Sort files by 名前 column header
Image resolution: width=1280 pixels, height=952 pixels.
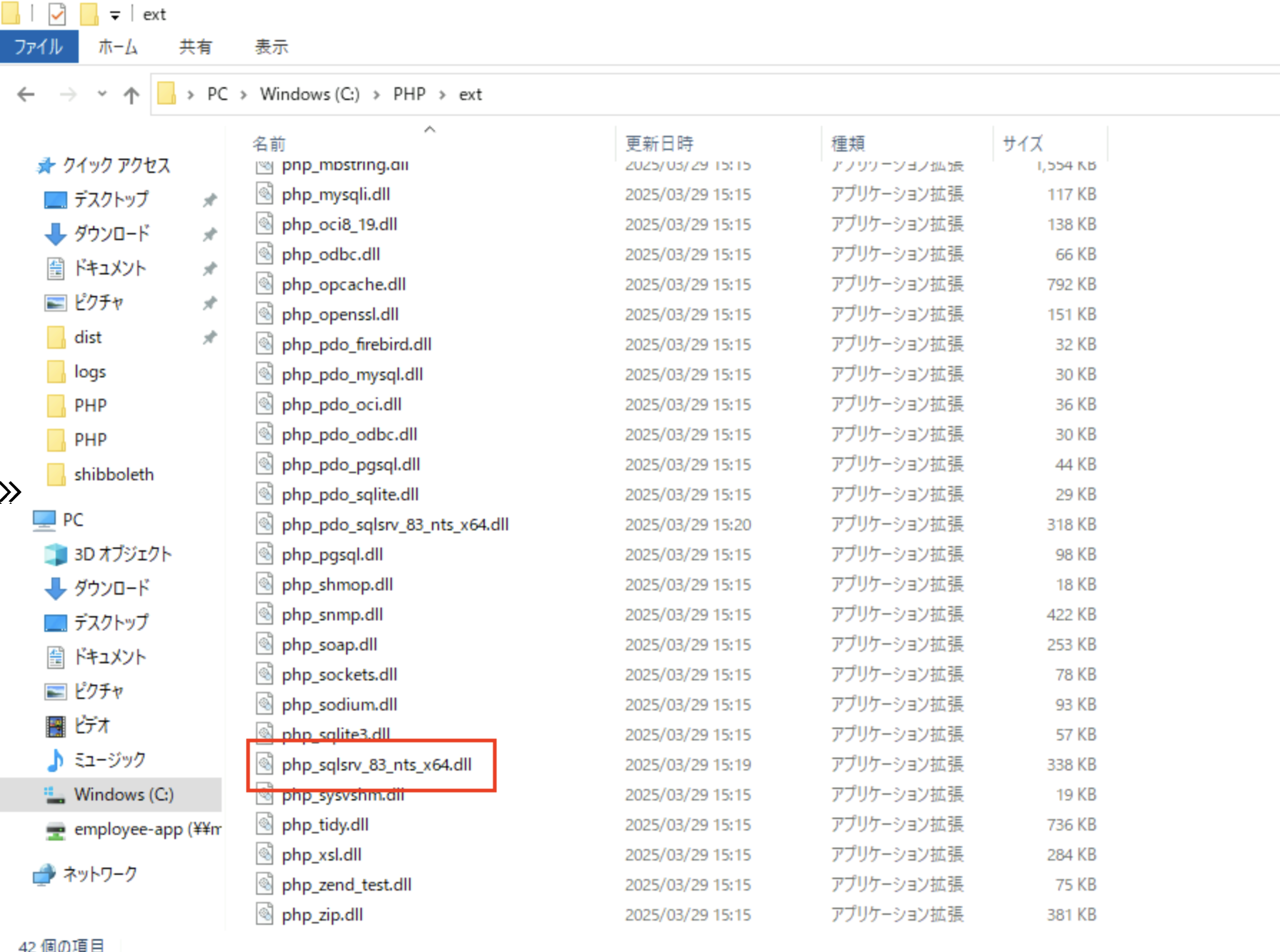coord(269,144)
